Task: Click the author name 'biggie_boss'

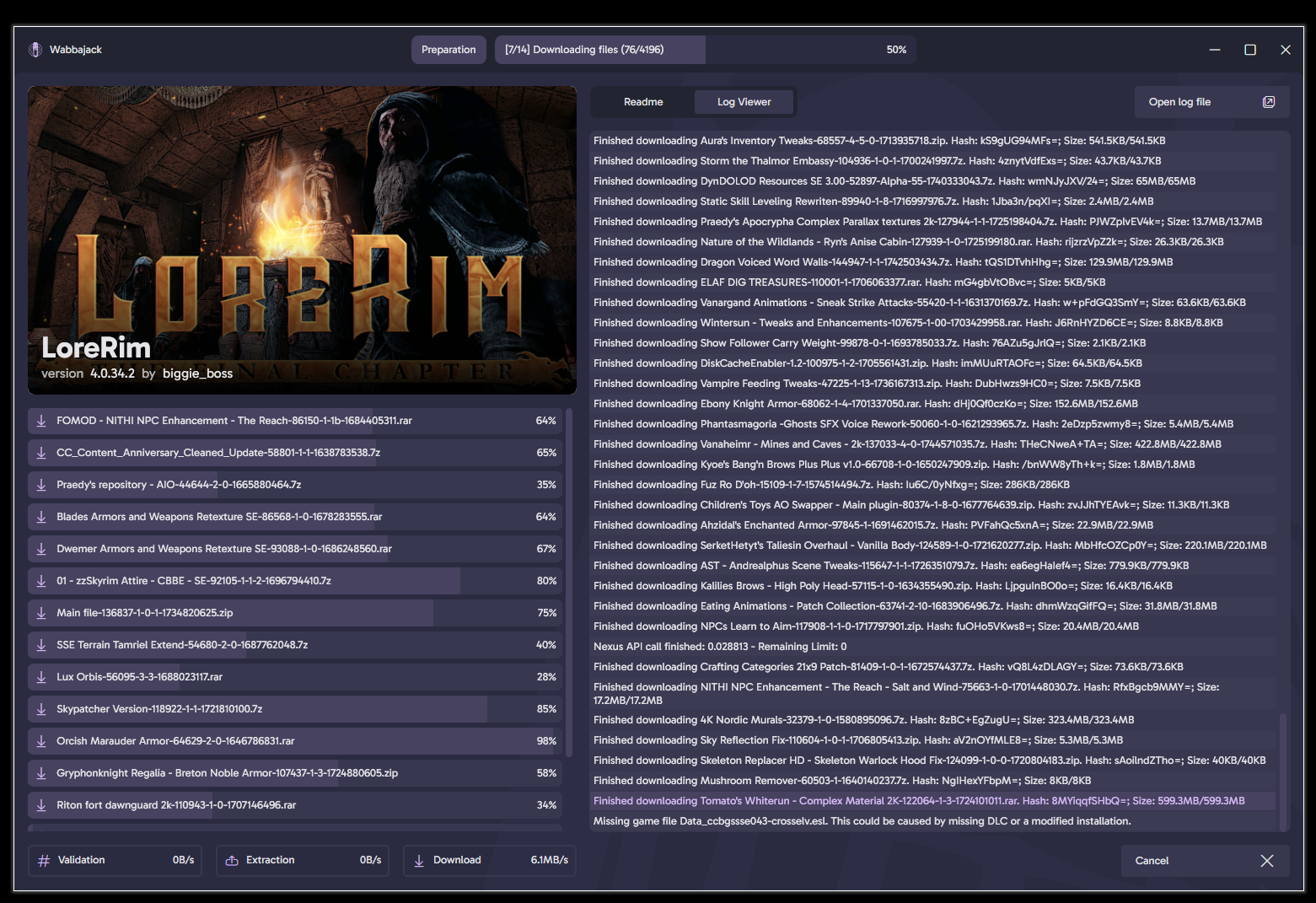Action: click(197, 374)
